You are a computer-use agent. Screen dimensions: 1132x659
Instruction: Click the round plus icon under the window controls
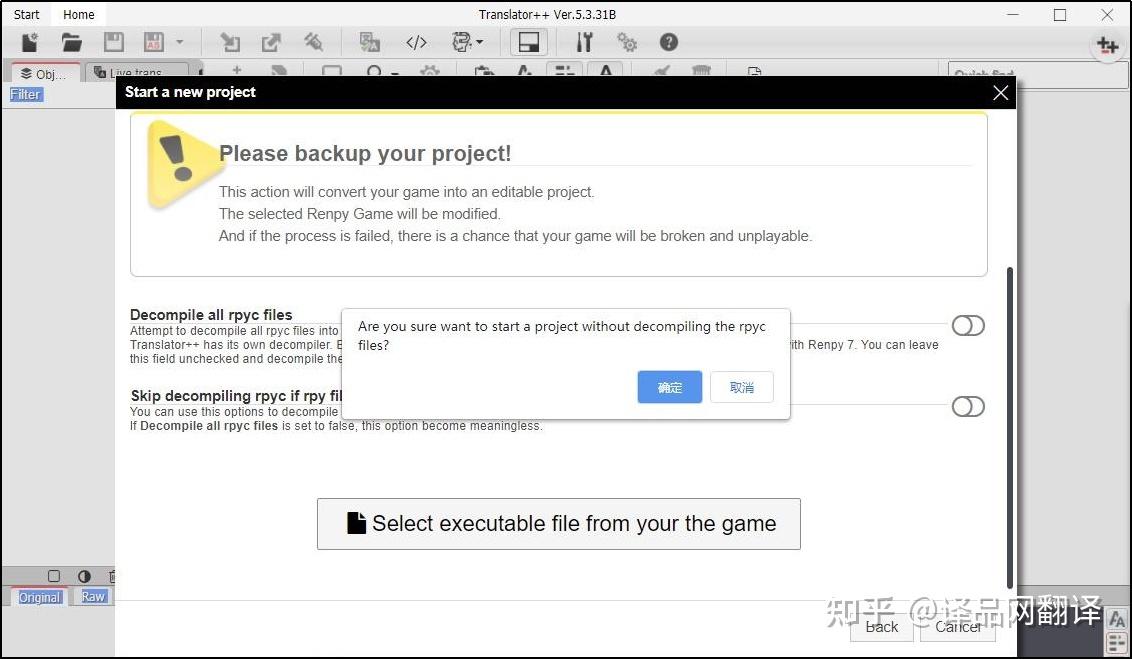coord(1107,46)
